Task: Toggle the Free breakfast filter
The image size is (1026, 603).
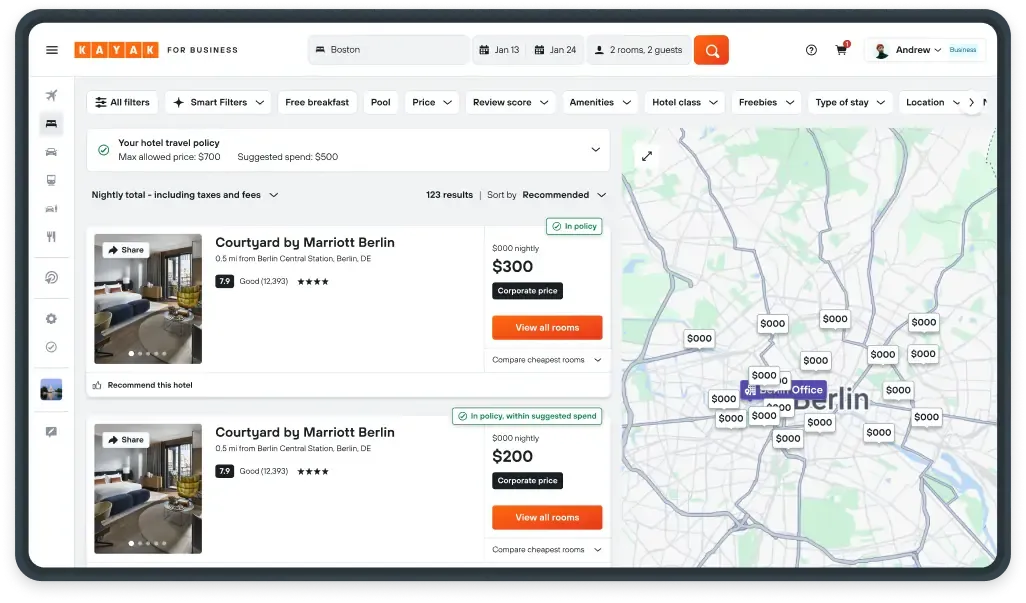Action: click(317, 102)
